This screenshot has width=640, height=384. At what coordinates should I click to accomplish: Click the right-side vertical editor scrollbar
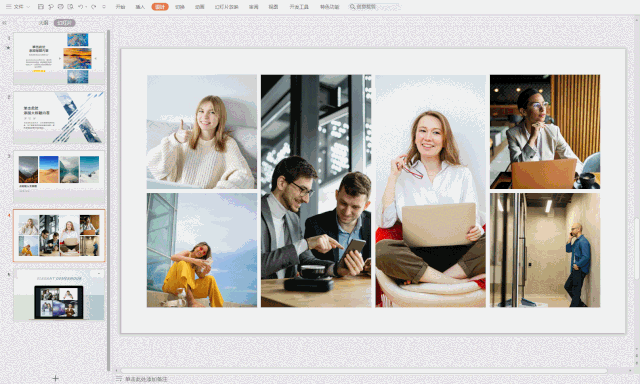pos(636,249)
